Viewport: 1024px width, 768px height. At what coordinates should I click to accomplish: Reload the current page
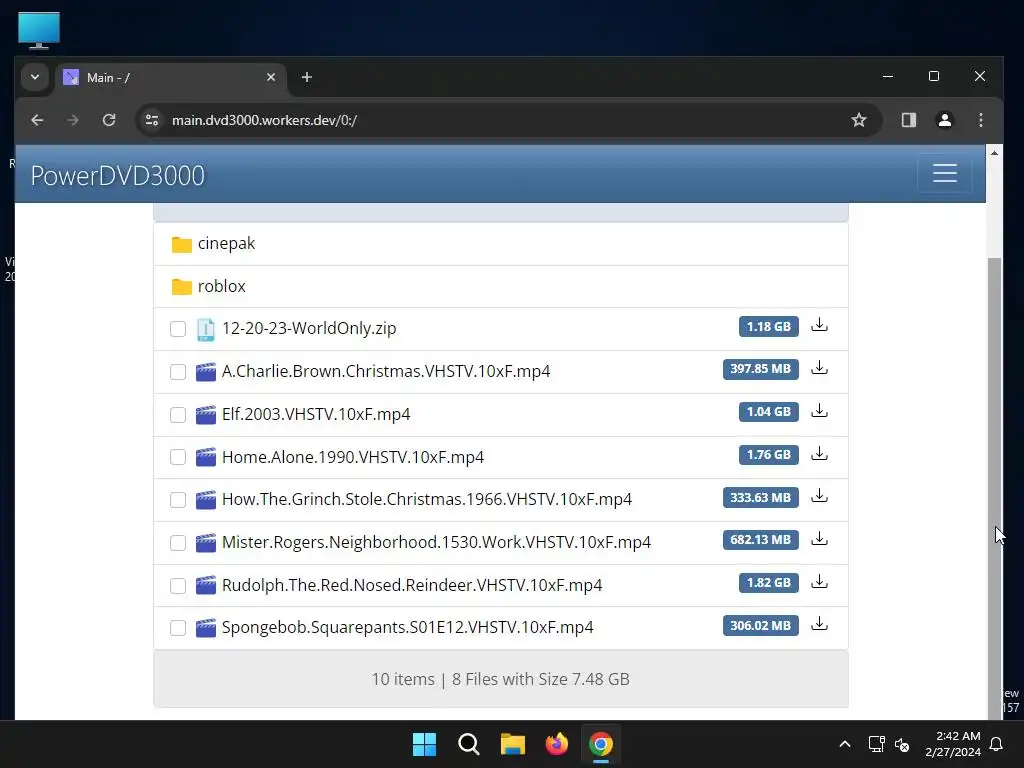[109, 120]
